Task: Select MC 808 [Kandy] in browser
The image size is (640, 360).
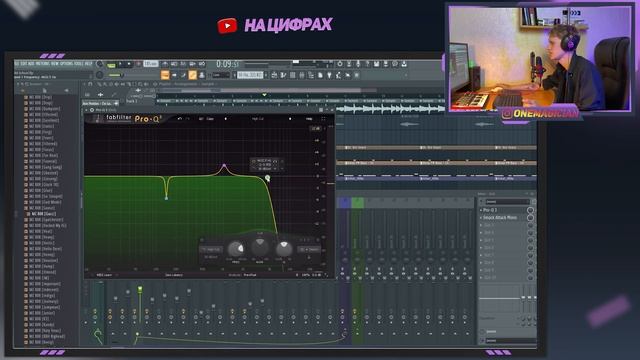Action: (42, 324)
